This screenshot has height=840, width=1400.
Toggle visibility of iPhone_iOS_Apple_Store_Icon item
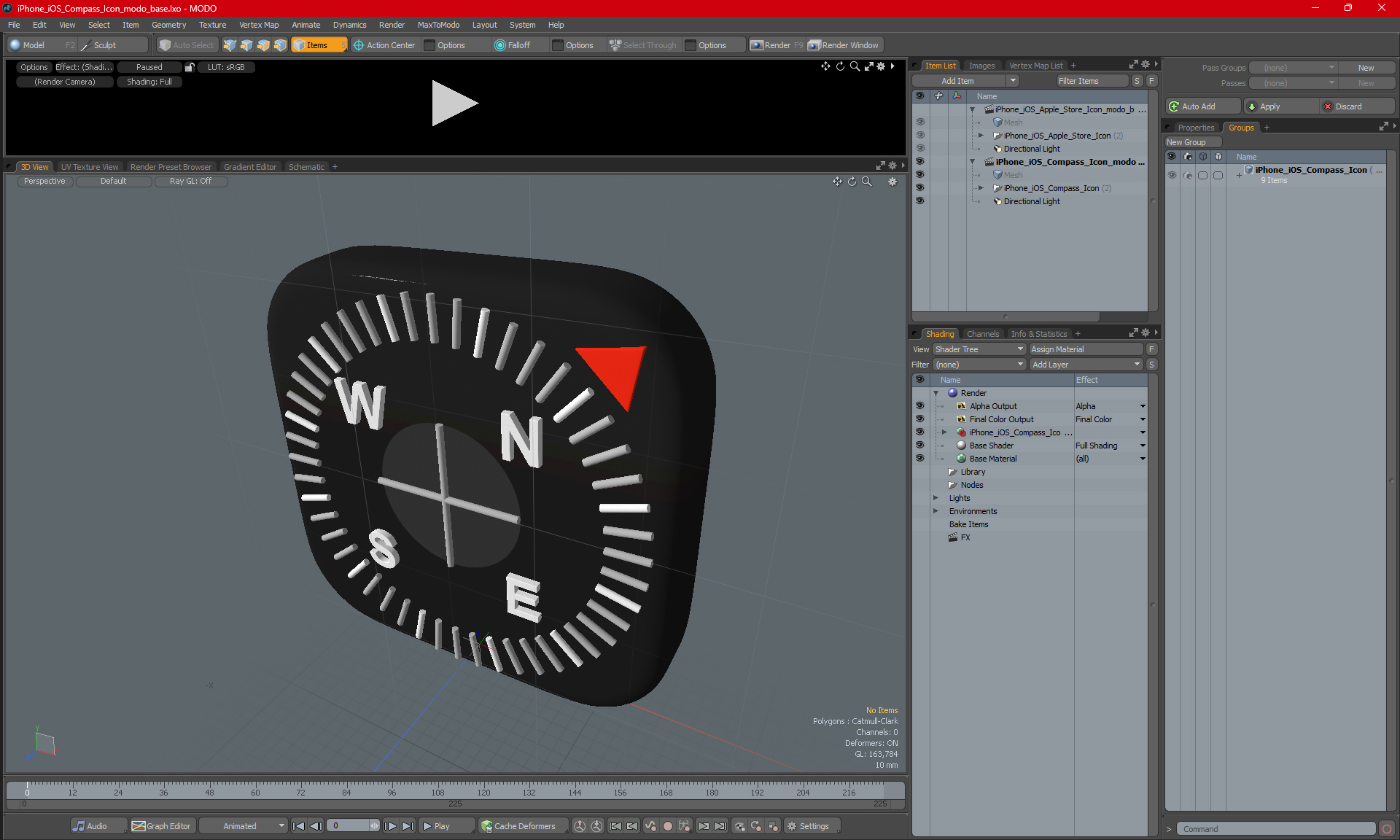pyautogui.click(x=919, y=136)
